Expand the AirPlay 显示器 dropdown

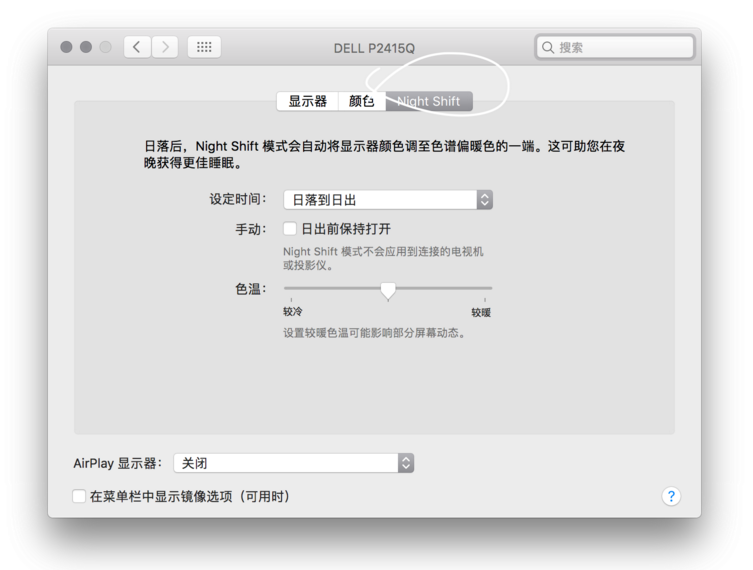coord(293,463)
